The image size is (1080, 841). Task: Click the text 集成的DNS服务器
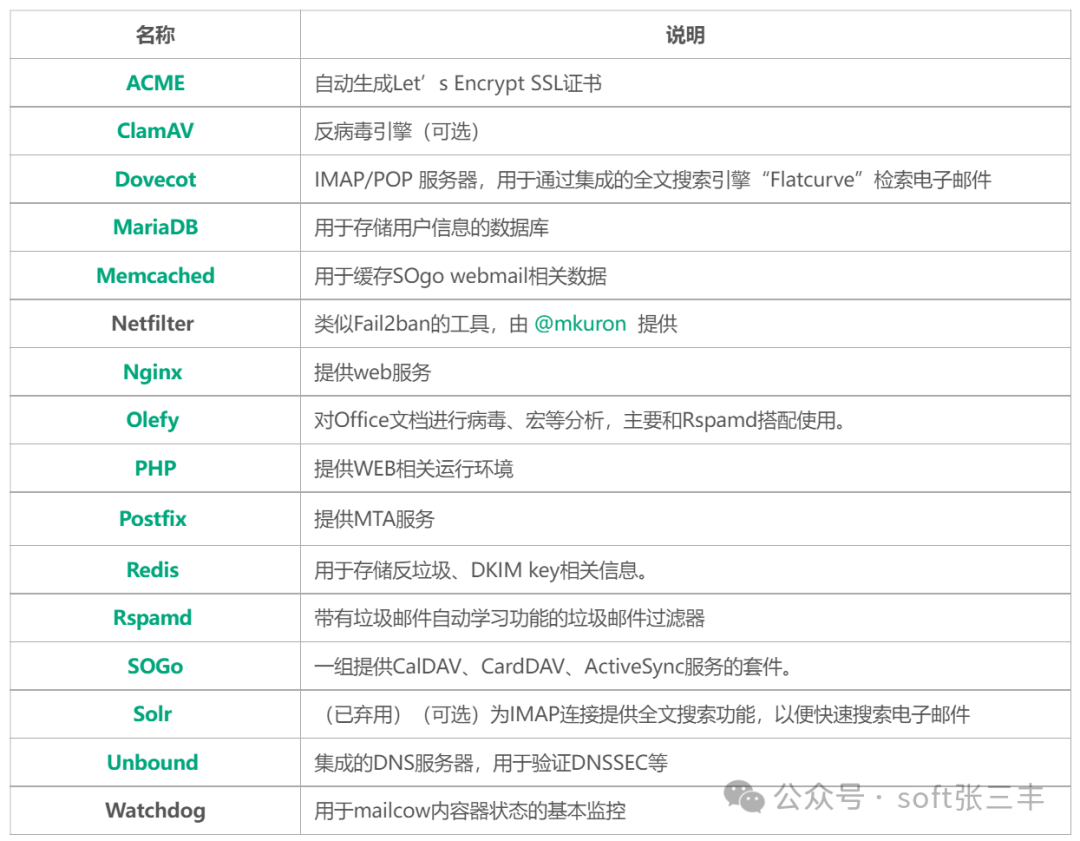coord(393,763)
